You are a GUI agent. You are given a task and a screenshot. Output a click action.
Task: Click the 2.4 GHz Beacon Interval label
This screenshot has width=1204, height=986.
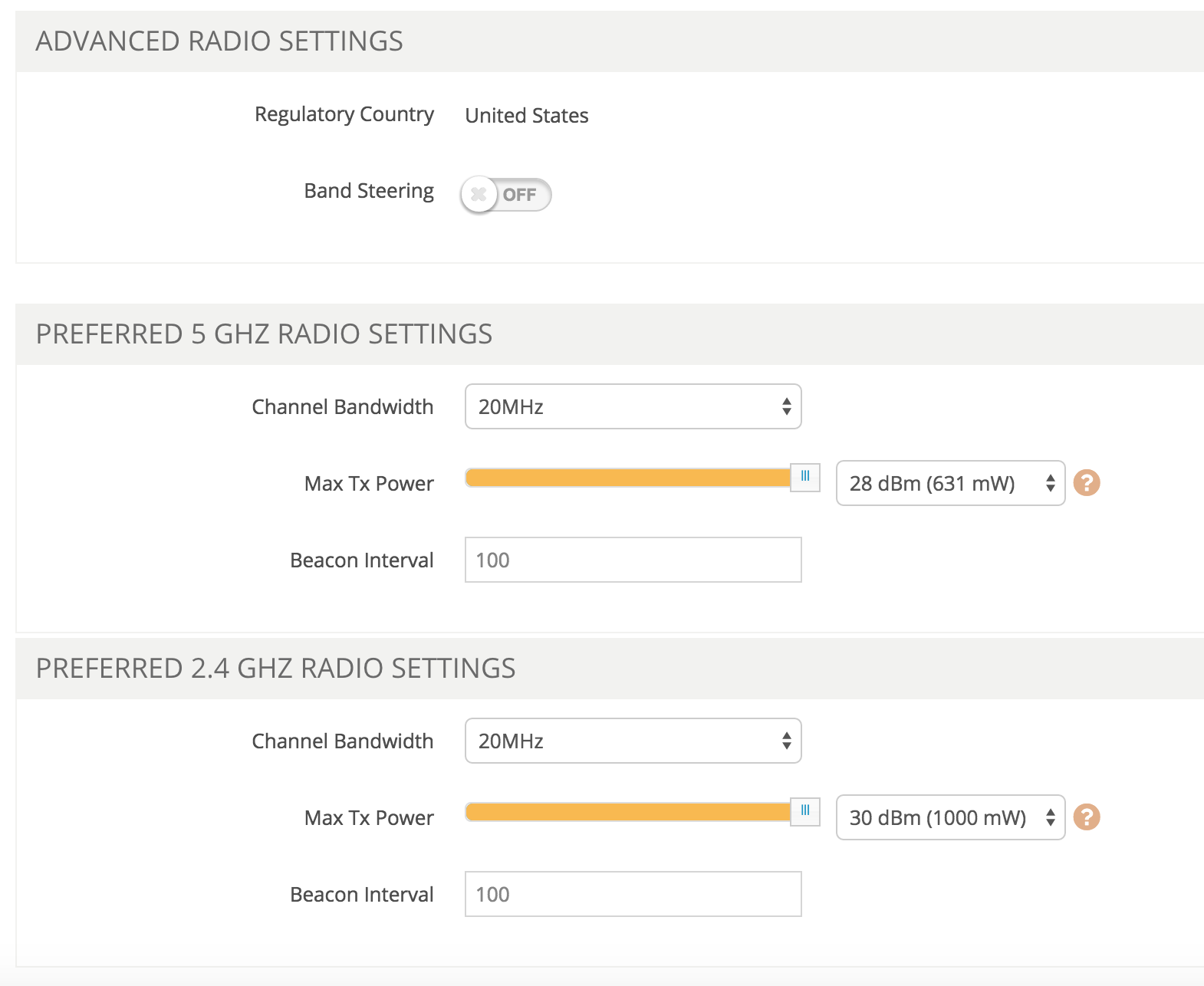[x=362, y=895]
